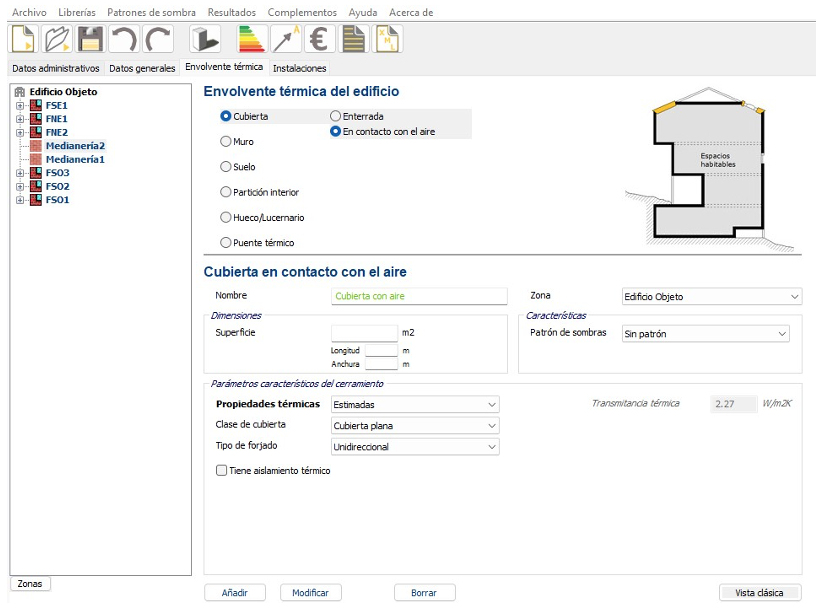This screenshot has width=822, height=612.
Task: Click the Añadir button
Action: click(x=235, y=593)
